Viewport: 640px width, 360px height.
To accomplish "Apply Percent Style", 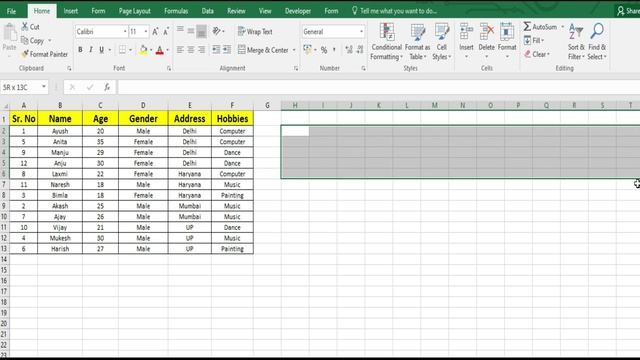I will tap(324, 50).
